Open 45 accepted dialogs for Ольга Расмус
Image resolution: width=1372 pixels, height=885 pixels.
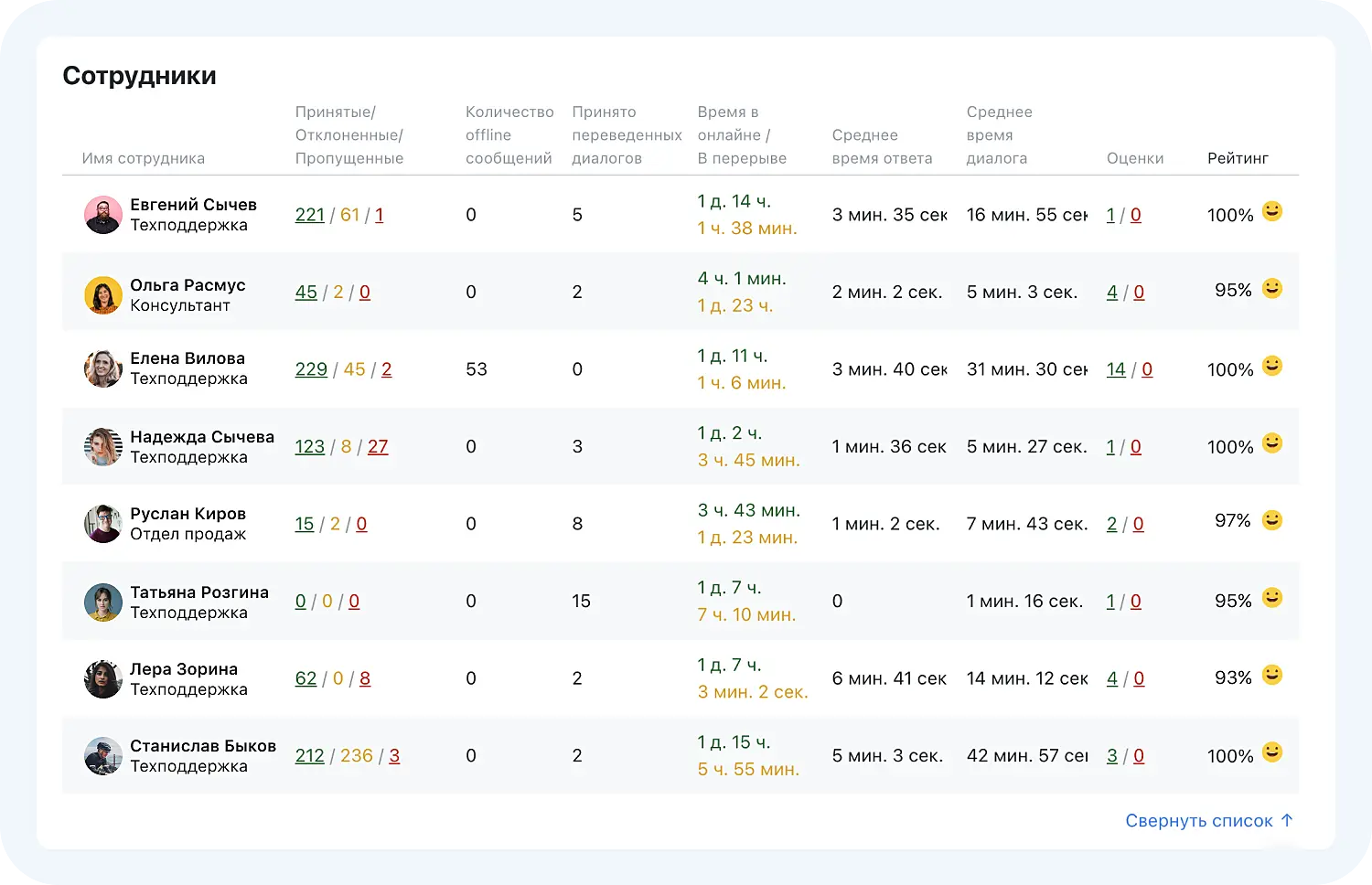coord(306,293)
